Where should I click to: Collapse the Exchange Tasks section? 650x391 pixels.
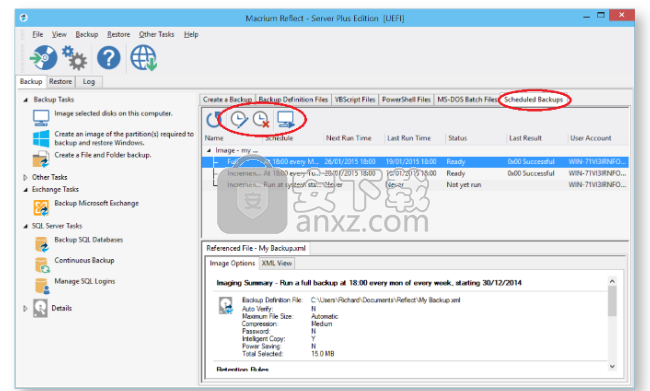(x=26, y=189)
